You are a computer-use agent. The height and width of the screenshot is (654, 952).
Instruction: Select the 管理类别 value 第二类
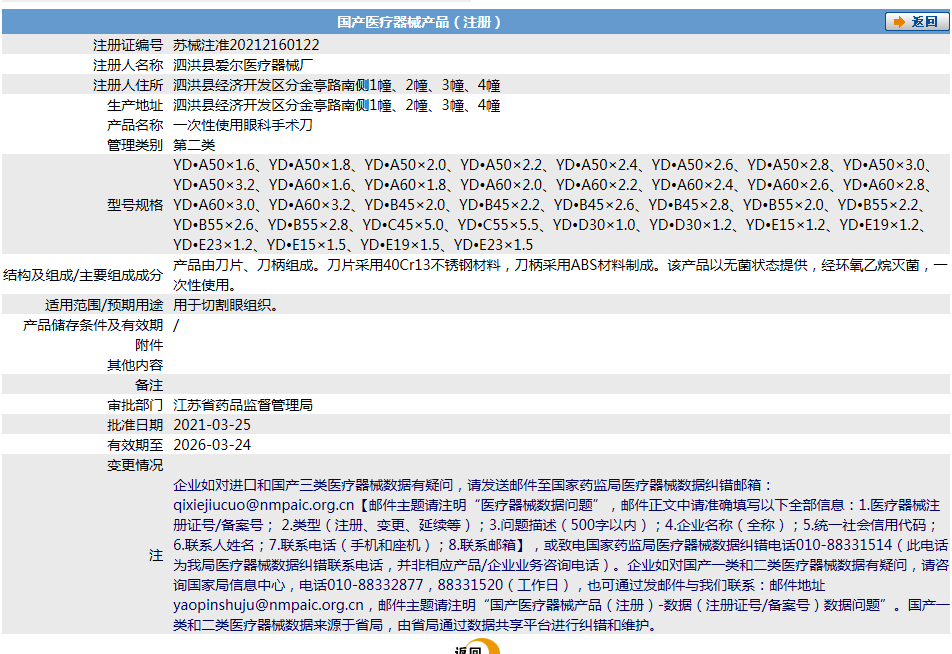(194, 147)
